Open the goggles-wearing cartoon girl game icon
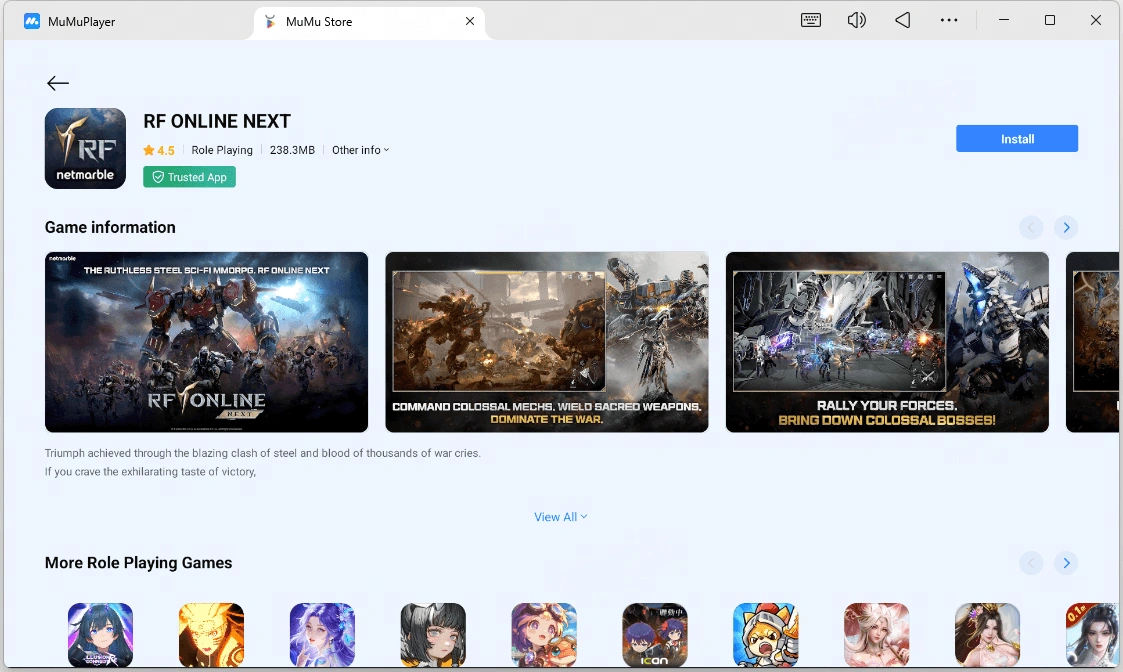This screenshot has width=1123, height=672. [x=544, y=635]
